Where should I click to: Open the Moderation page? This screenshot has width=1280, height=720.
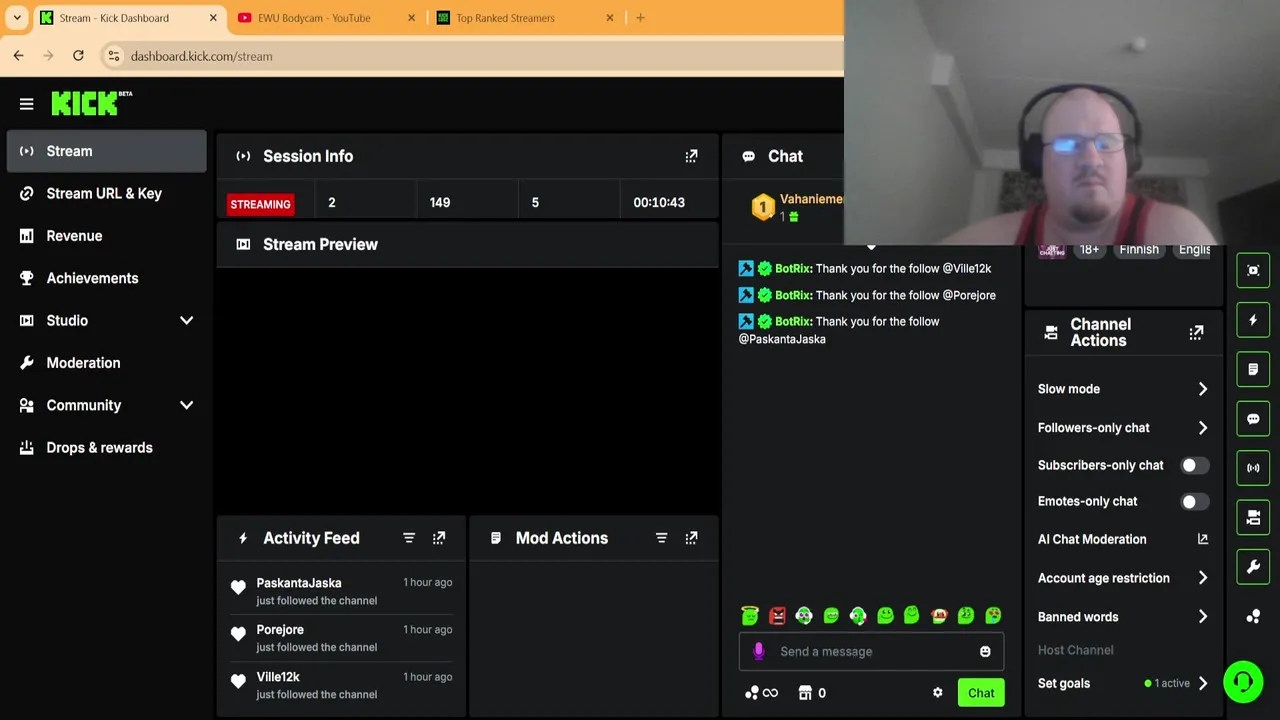click(106, 363)
